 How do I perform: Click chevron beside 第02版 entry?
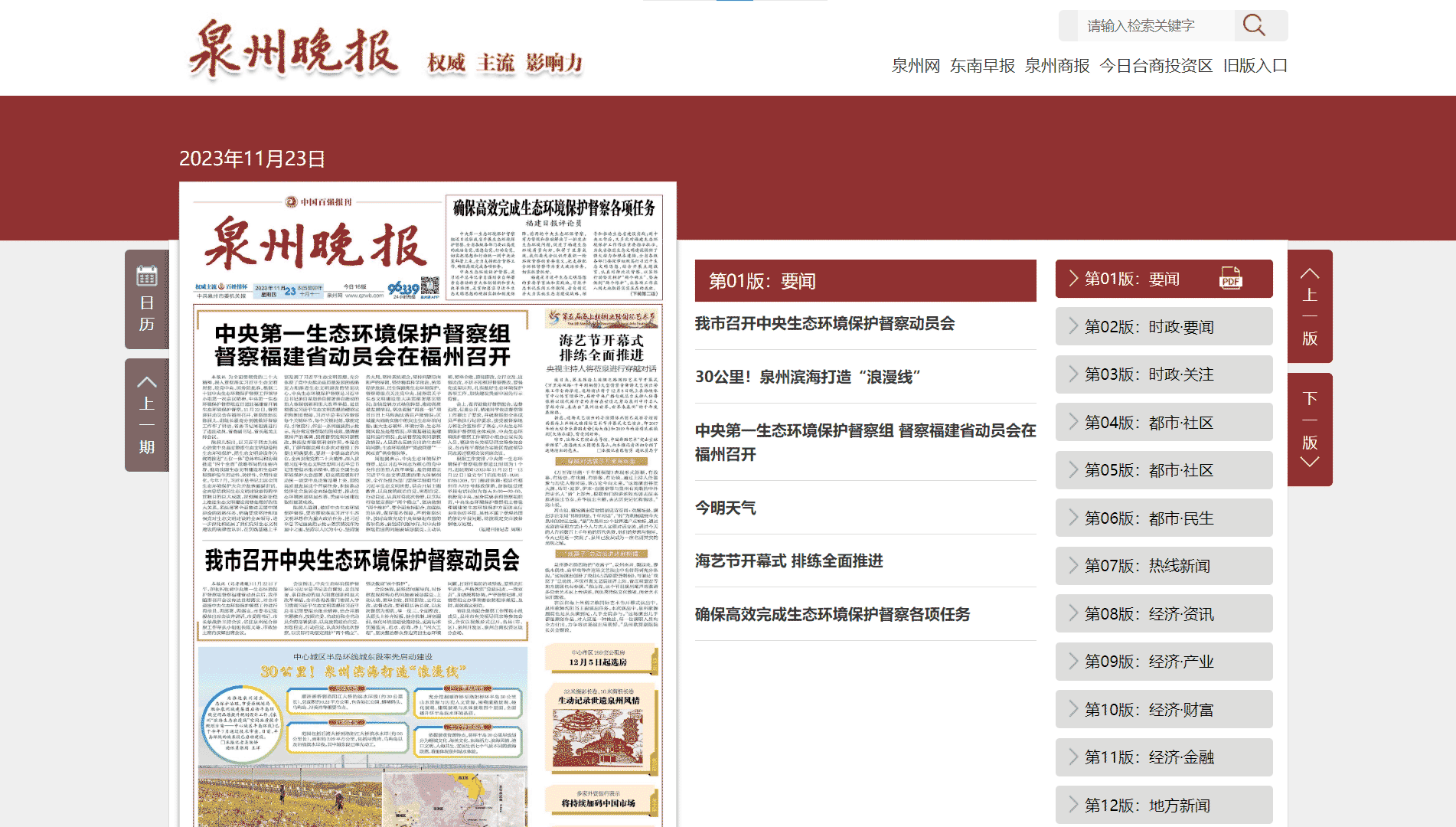click(x=1073, y=326)
